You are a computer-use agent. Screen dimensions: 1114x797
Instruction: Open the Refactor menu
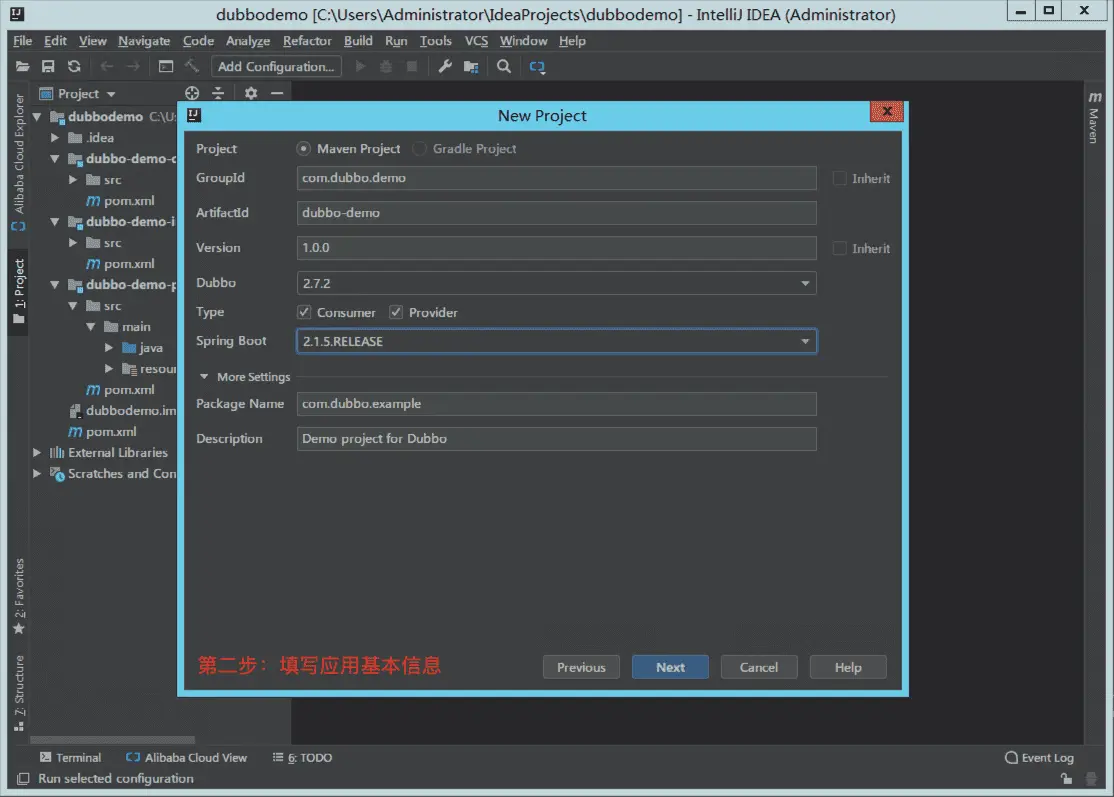(x=307, y=41)
